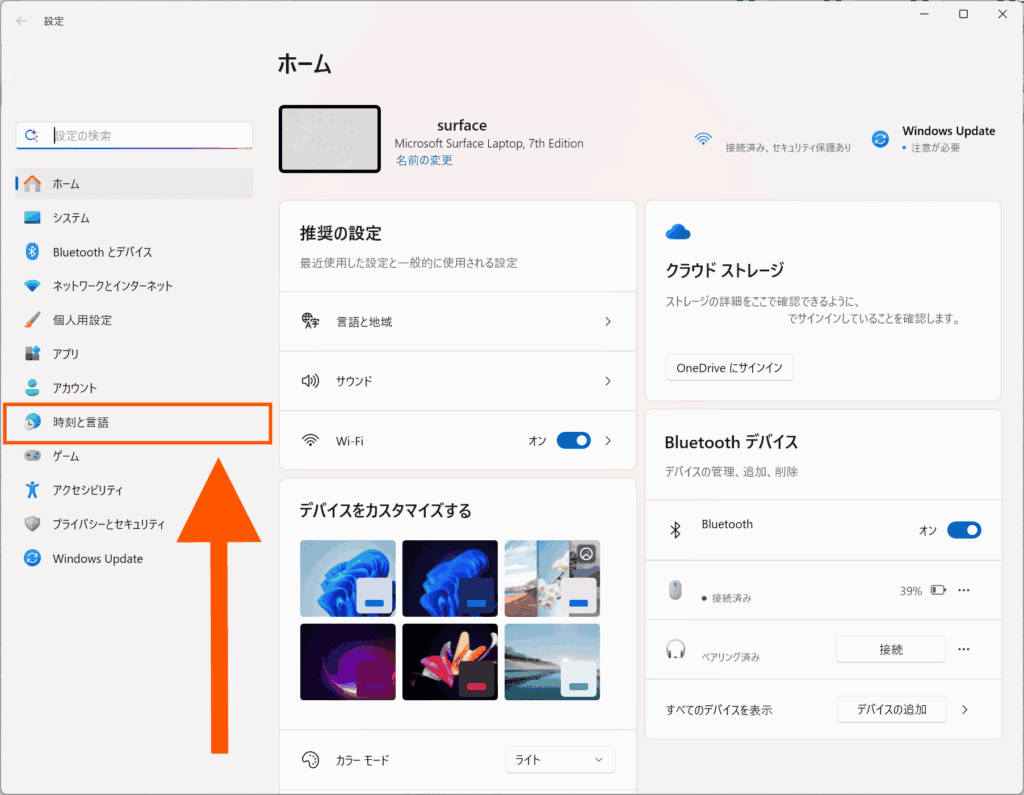Click the 言語と地域 language icon
Viewport: 1024px width, 795px height.
(310, 321)
